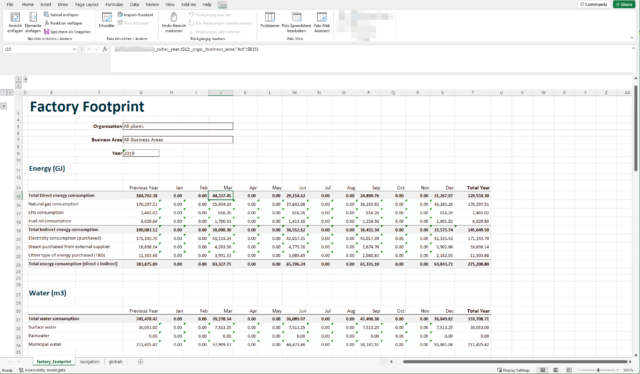Click Änderungen übernehmen
This screenshot has height=374, width=640.
pos(214,32)
